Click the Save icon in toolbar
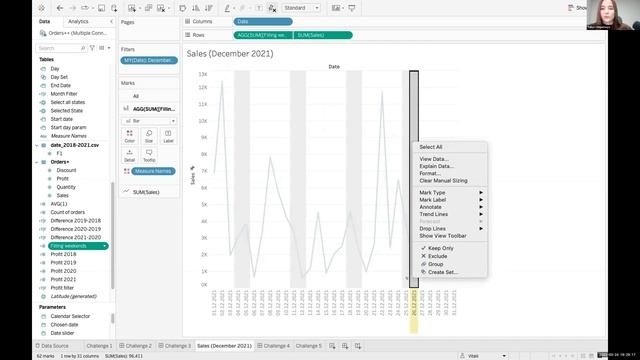Screen dimensions: 640x360 click(101, 8)
